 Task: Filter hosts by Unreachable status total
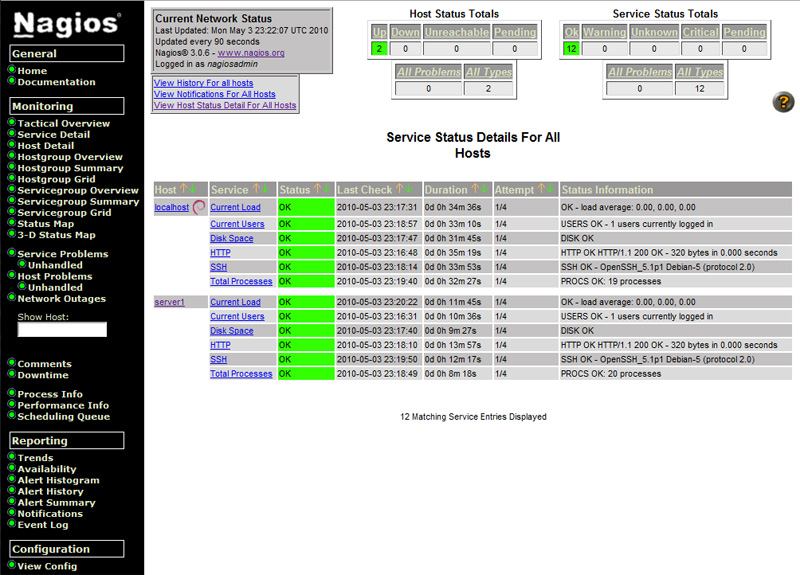point(455,32)
